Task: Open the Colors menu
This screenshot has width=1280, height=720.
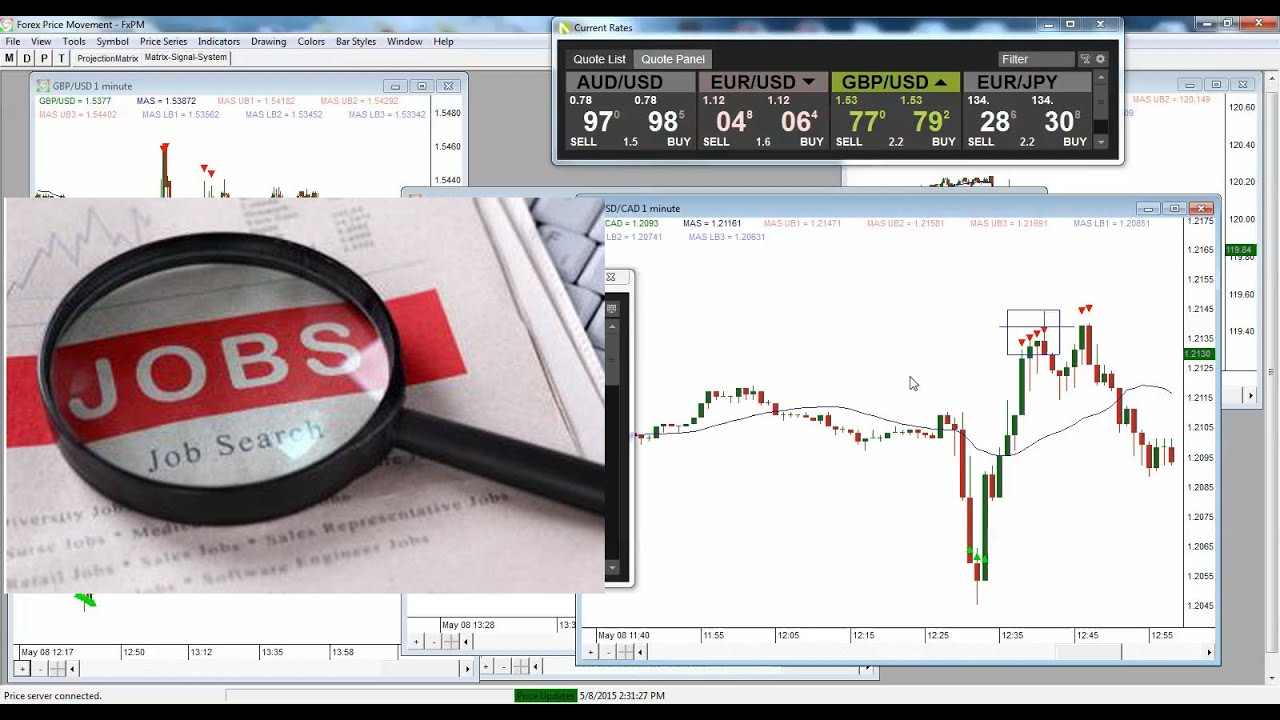Action: click(311, 41)
